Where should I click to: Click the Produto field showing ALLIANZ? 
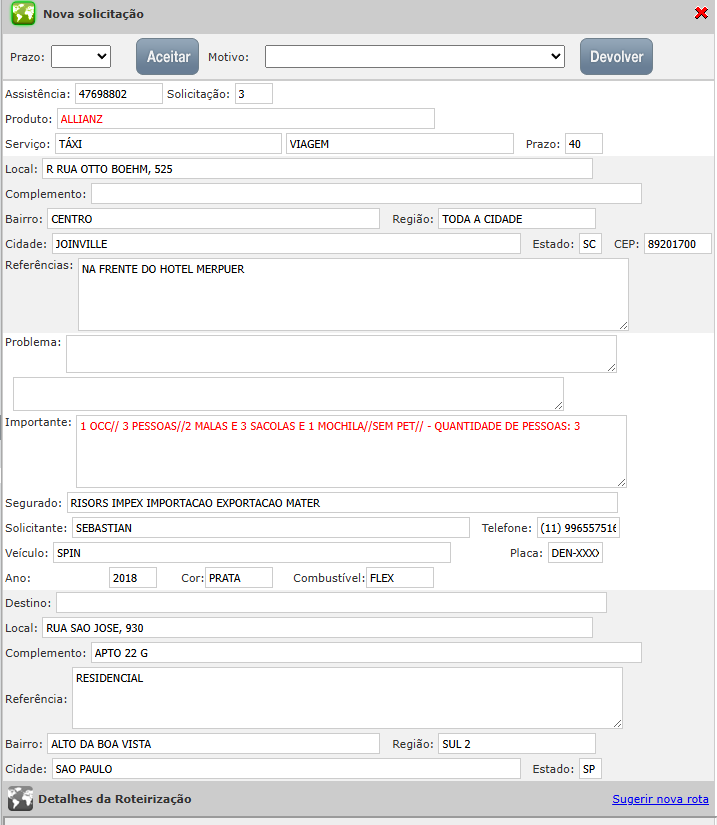coord(246,119)
